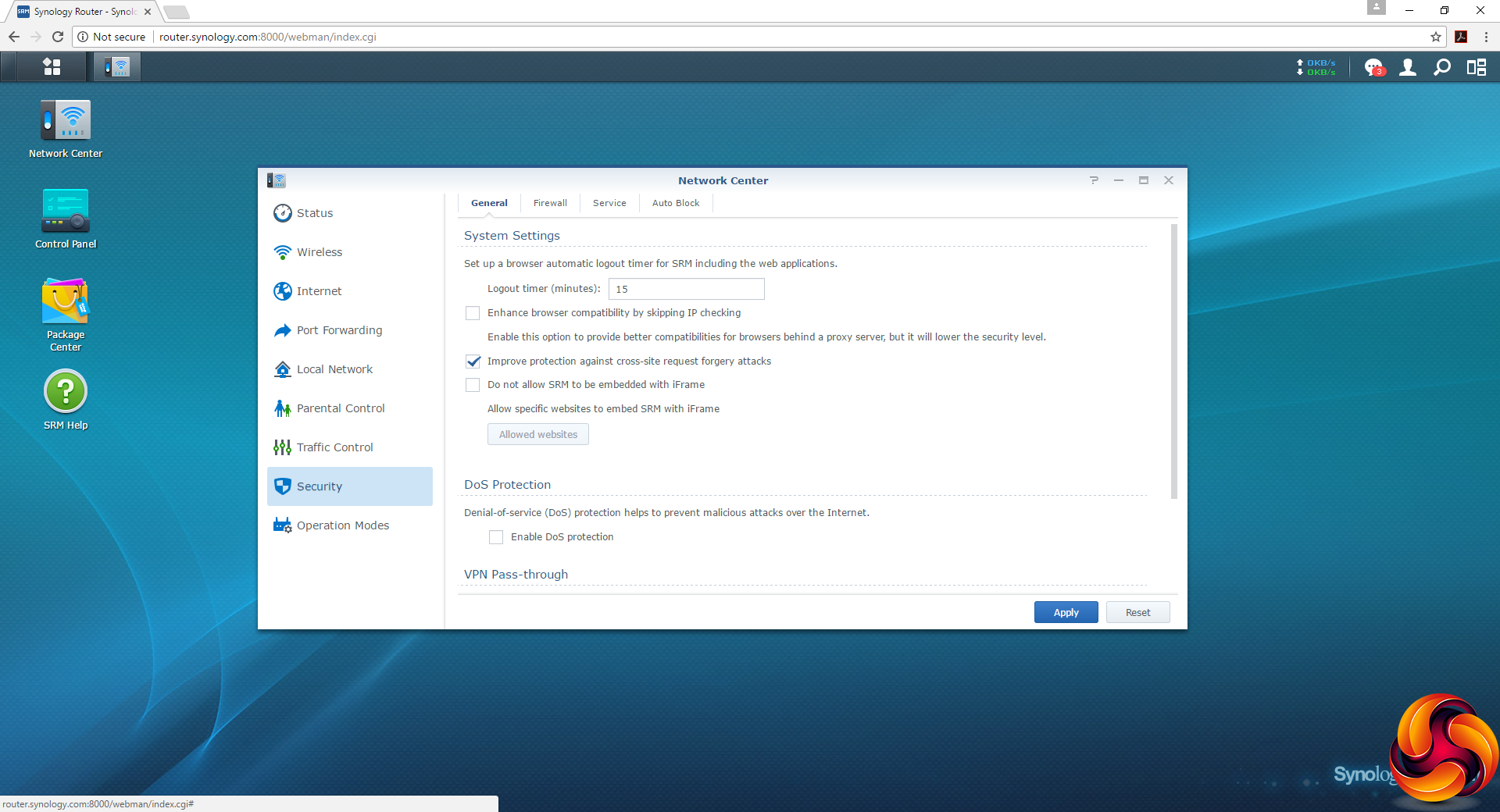1500x812 pixels.
Task: Click the Logout timer minutes field
Action: (x=687, y=289)
